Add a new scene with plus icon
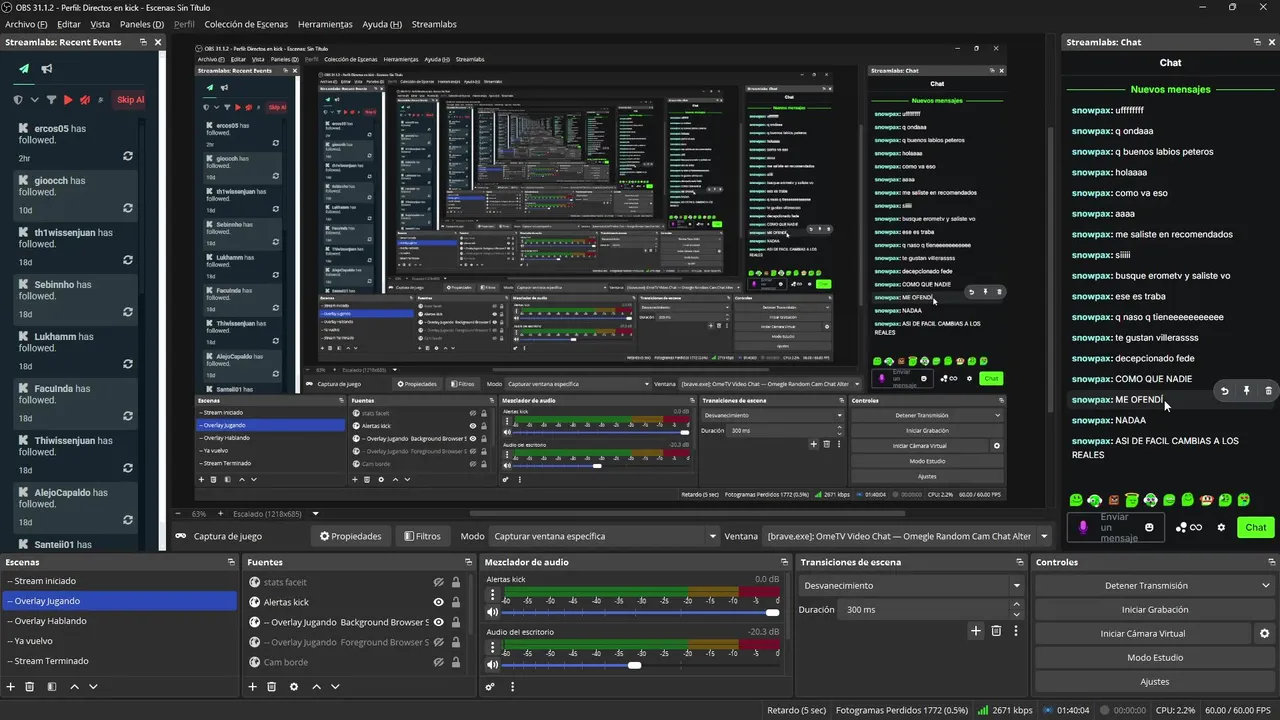The width and height of the screenshot is (1280, 720). [11, 687]
